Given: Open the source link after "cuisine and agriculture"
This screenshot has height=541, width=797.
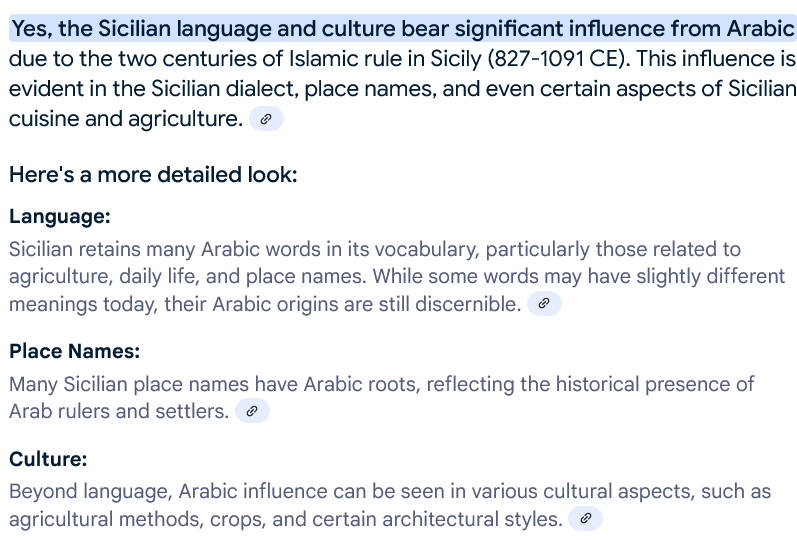Looking at the screenshot, I should coord(266,120).
